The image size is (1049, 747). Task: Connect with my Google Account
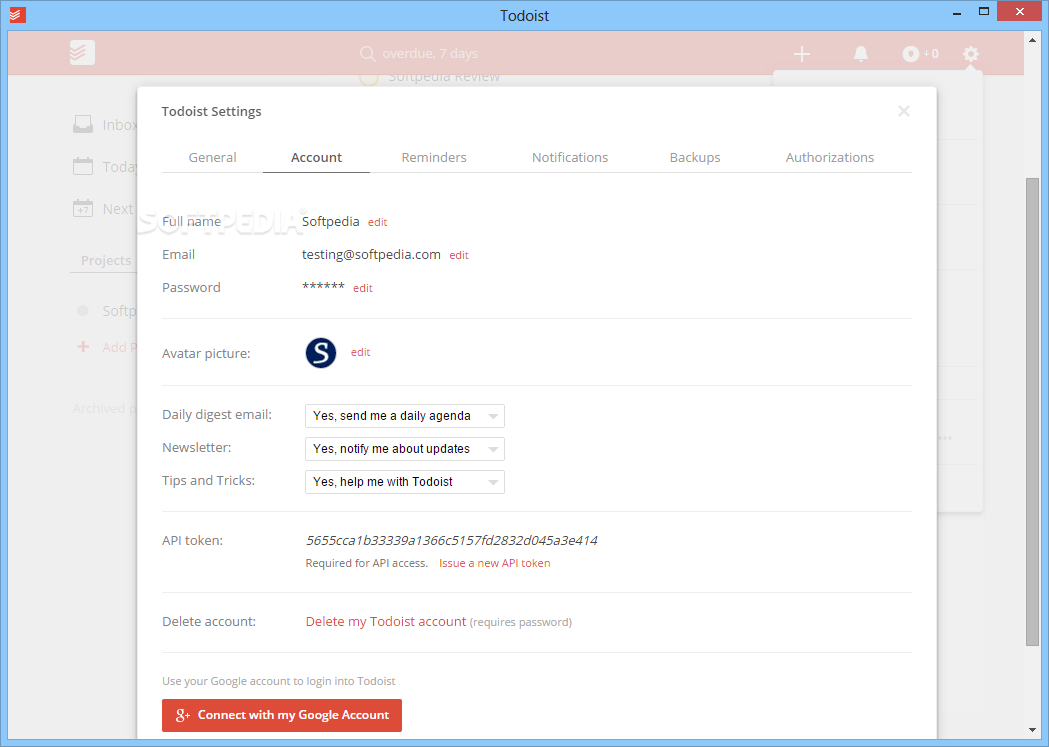(x=282, y=715)
